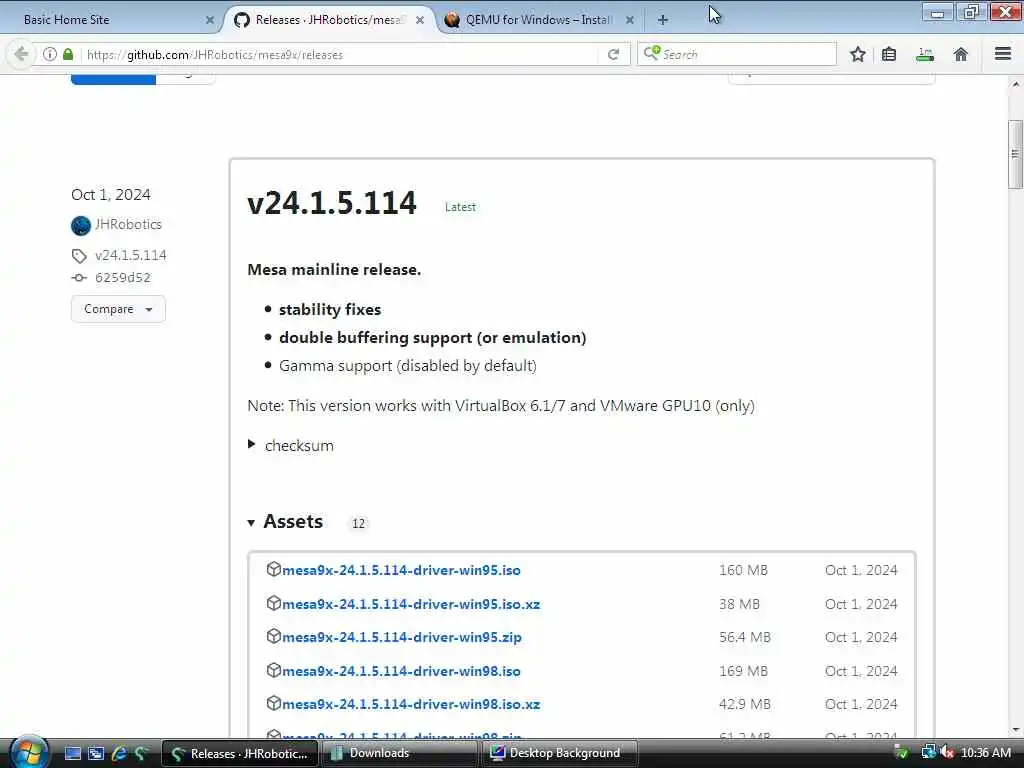The width and height of the screenshot is (1024, 768).
Task: Click the package icon for win95.zip
Action: (x=274, y=637)
